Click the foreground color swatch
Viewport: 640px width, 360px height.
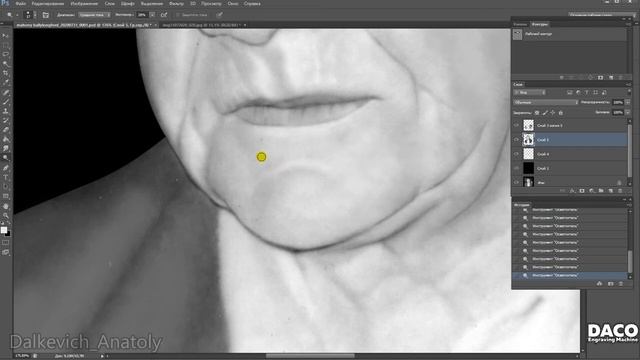4,230
